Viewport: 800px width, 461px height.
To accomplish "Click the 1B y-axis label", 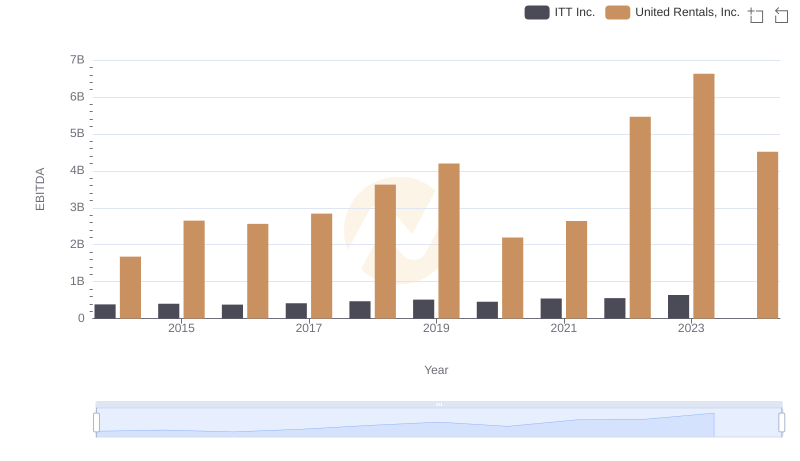I will (77, 281).
